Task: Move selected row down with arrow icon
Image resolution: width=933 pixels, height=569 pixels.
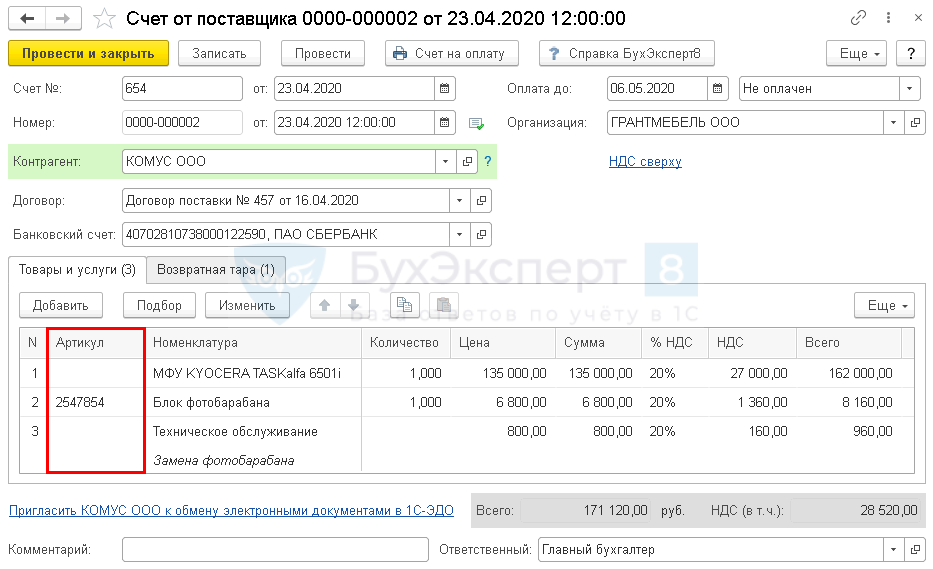Action: 352,305
